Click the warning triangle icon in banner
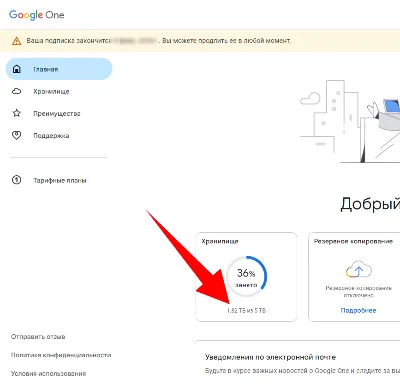The width and height of the screenshot is (400, 390). tap(16, 41)
